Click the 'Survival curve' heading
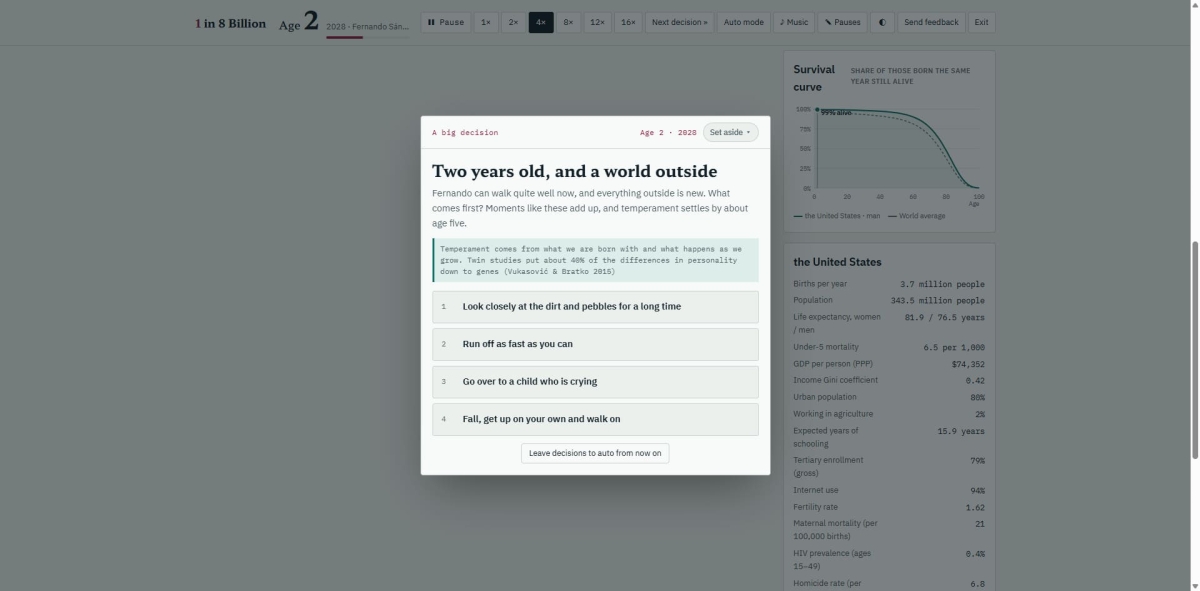Image resolution: width=1200 pixels, height=591 pixels. pos(814,78)
